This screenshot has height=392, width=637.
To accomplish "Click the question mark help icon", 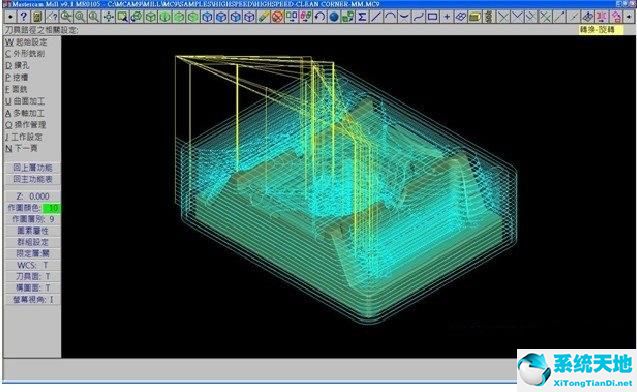I will 24,17.
